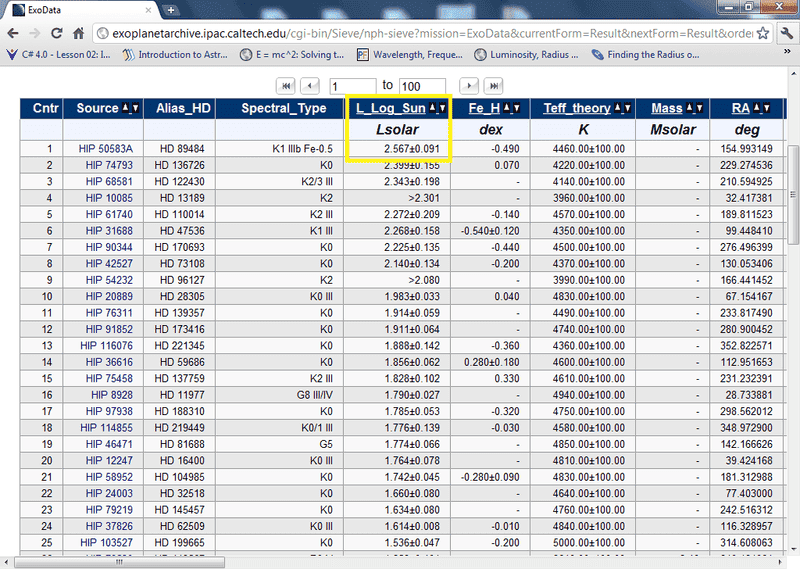The height and width of the screenshot is (569, 800).
Task: Sort Teff_theory column descending with down arrow
Action: [x=625, y=108]
